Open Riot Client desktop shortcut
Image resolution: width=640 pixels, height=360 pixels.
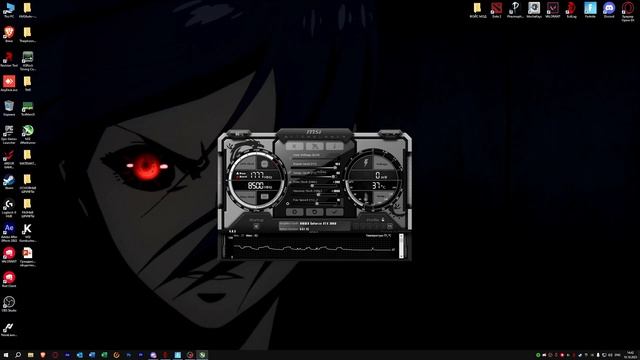(9, 279)
